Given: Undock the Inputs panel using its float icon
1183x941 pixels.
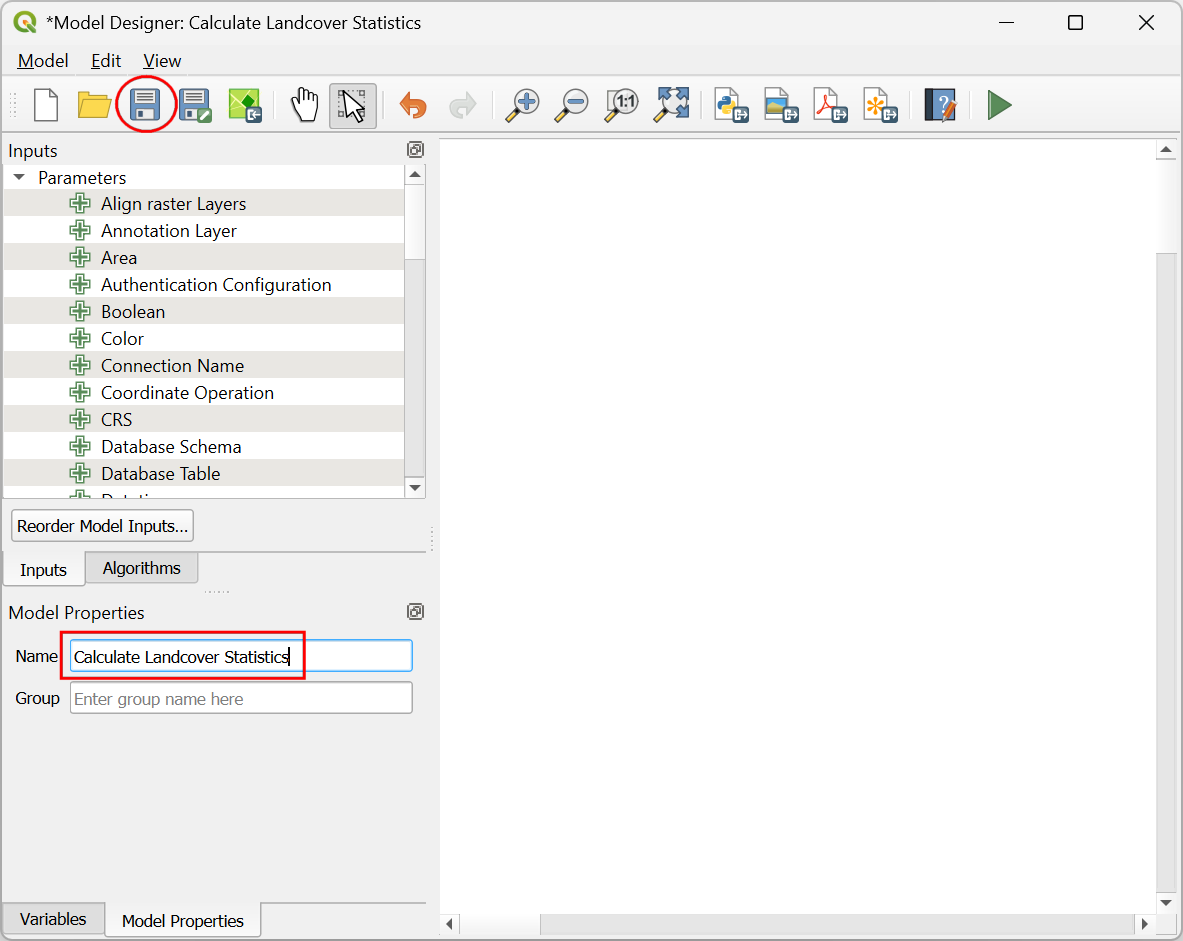Looking at the screenshot, I should click(415, 150).
